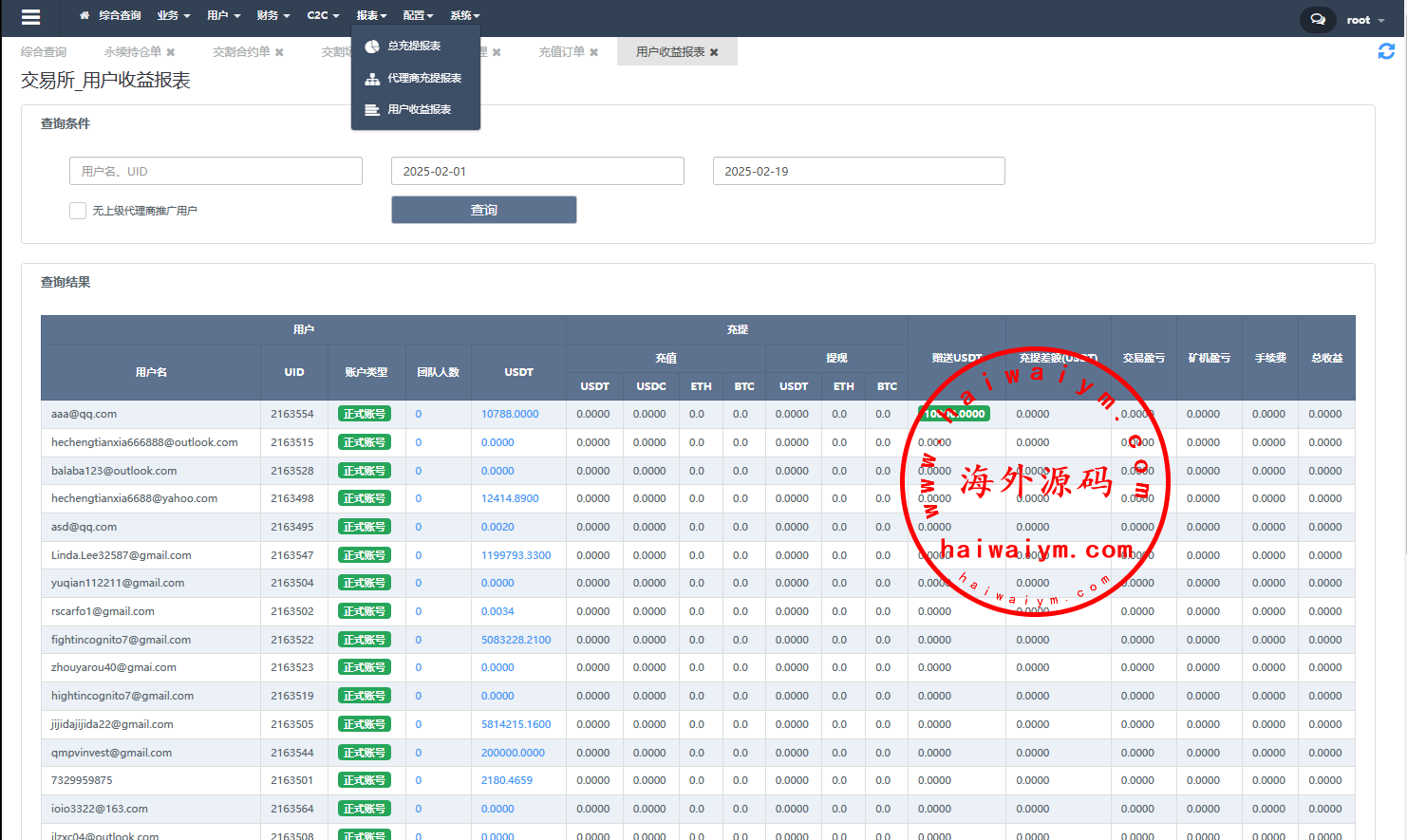Click the chat messages icon
This screenshot has width=1407, height=840.
(x=1317, y=19)
